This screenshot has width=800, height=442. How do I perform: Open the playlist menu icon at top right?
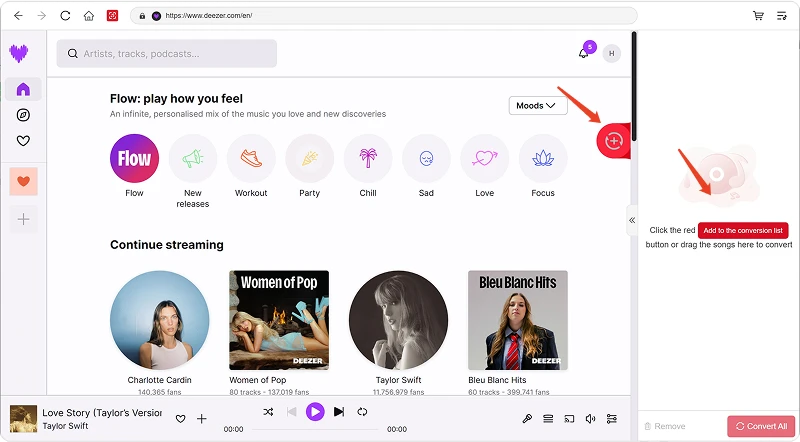pos(782,16)
